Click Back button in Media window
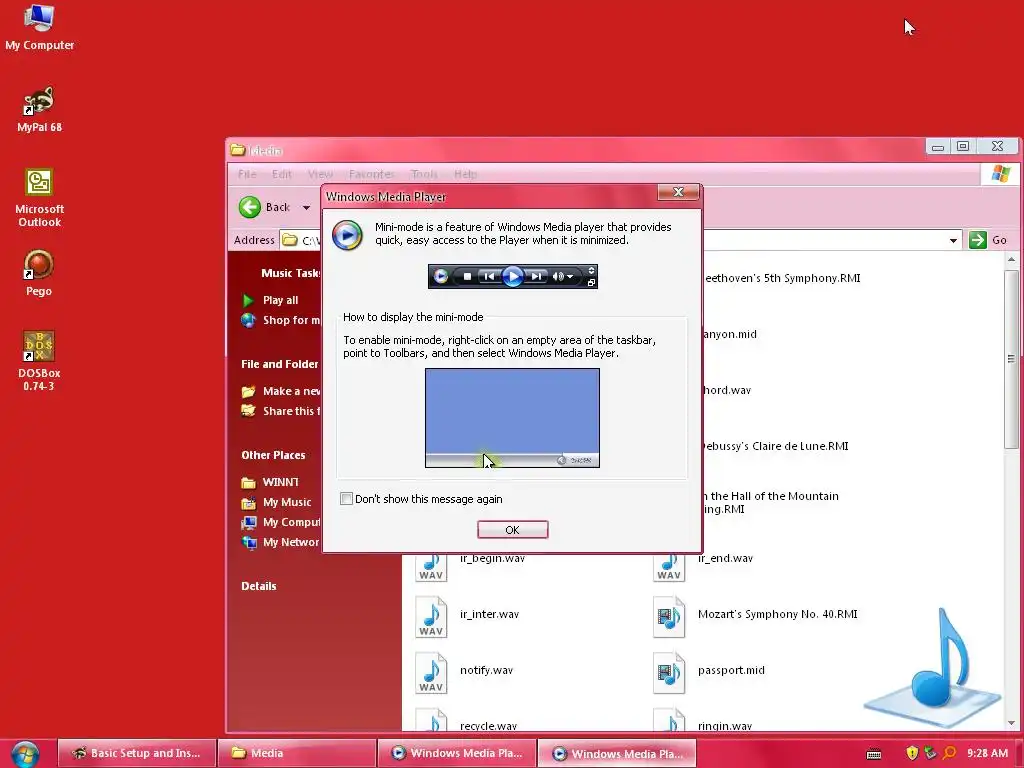The width and height of the screenshot is (1024, 768). pyautogui.click(x=264, y=207)
